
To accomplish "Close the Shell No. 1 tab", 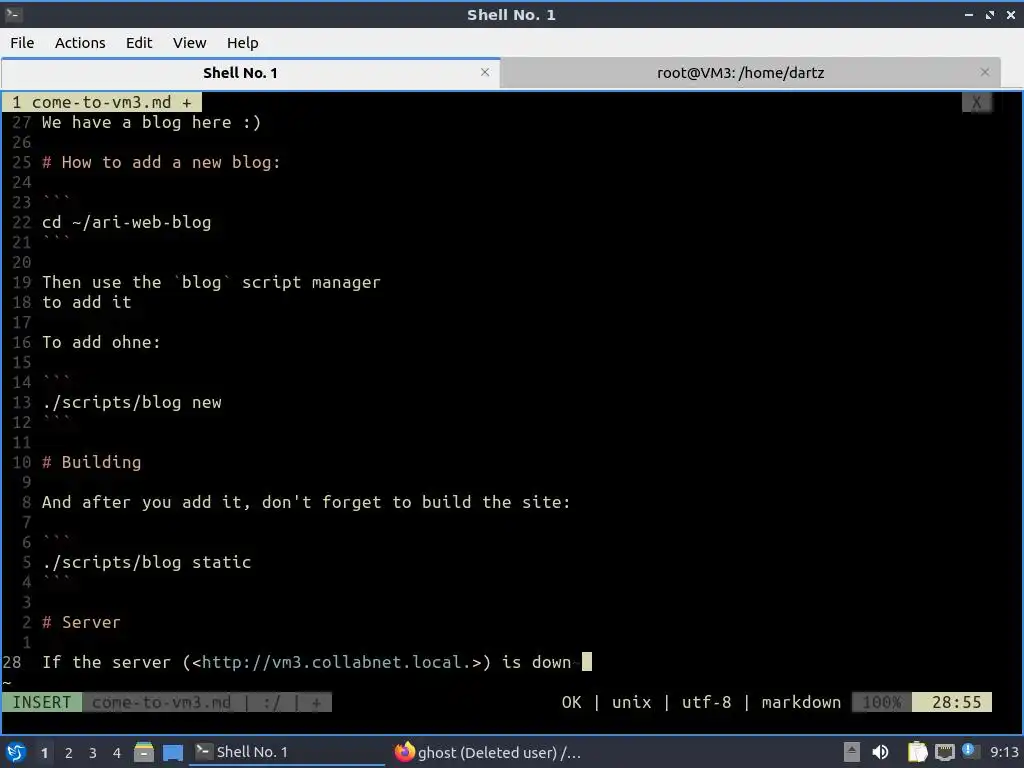I will pyautogui.click(x=485, y=72).
